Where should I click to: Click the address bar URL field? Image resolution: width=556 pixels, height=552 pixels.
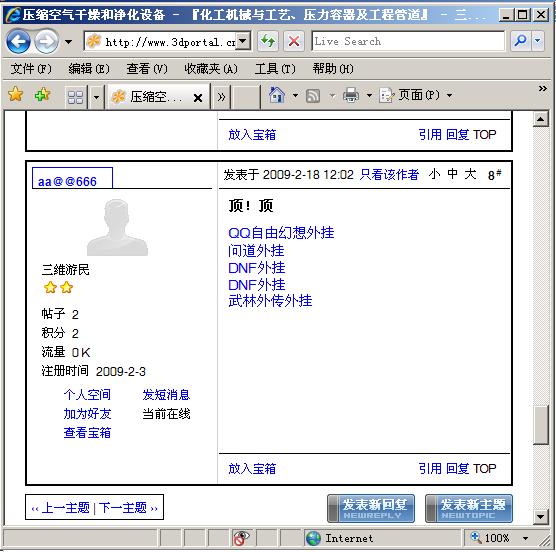(x=161, y=41)
